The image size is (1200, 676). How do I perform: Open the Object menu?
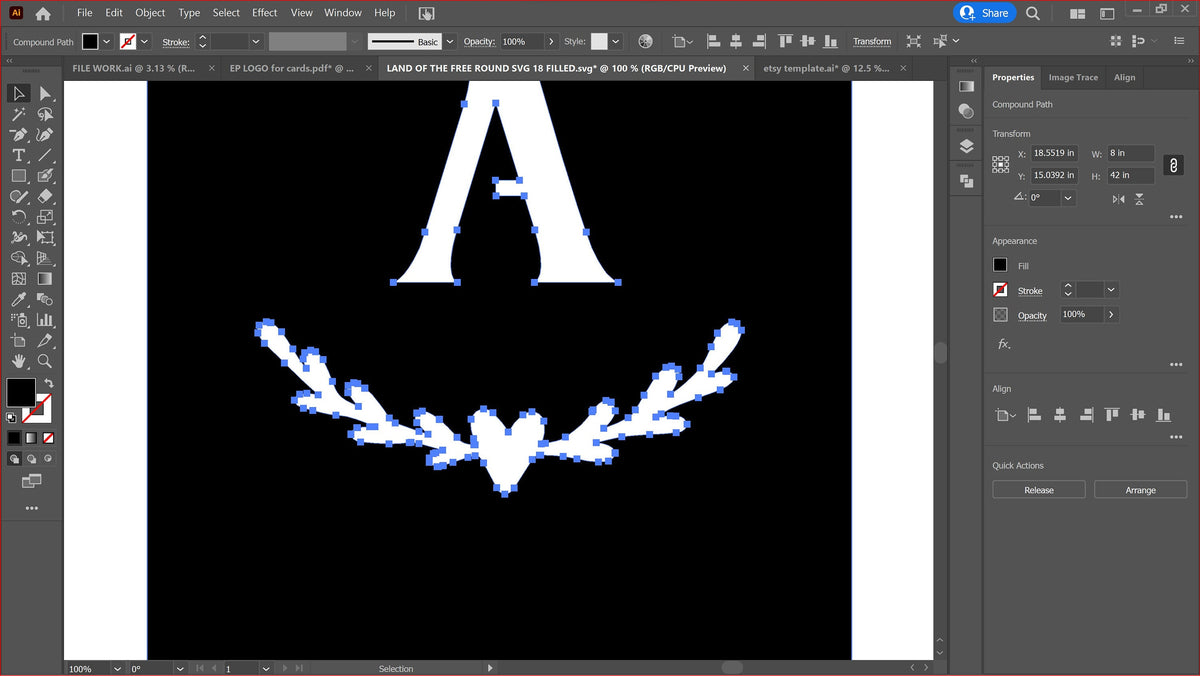(150, 13)
